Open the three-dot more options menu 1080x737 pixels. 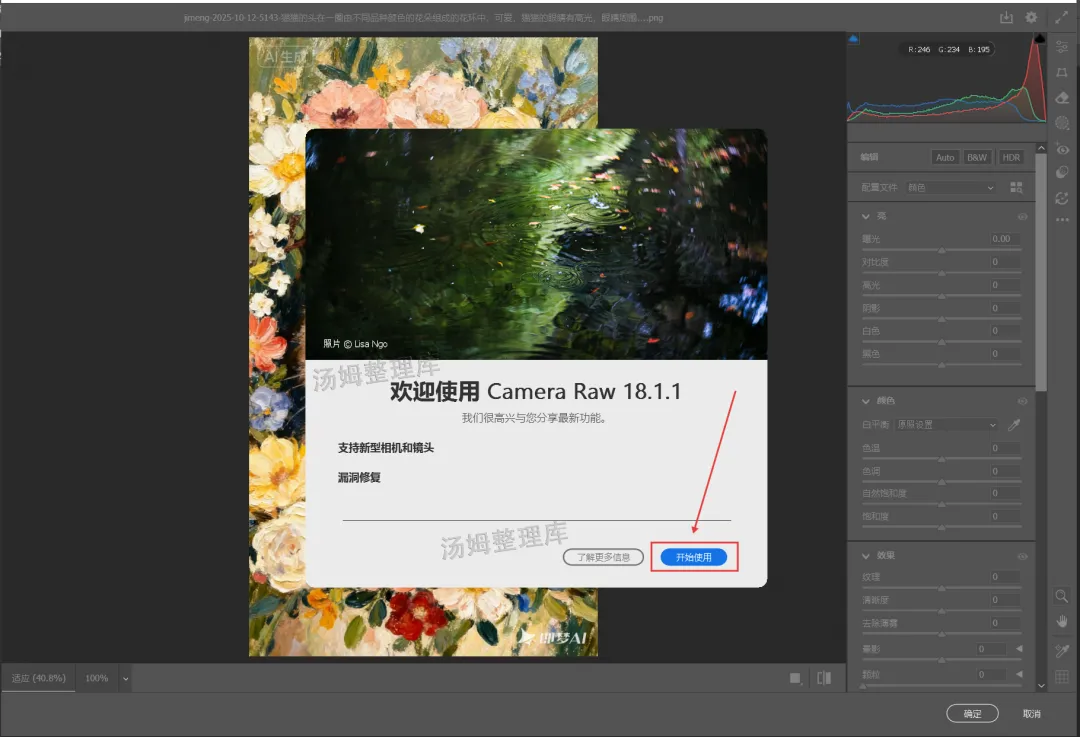coord(1062,220)
